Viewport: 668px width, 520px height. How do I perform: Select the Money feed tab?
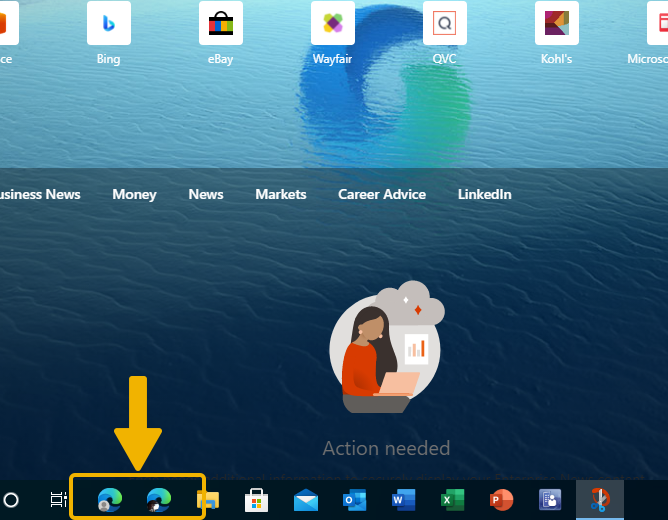(135, 194)
